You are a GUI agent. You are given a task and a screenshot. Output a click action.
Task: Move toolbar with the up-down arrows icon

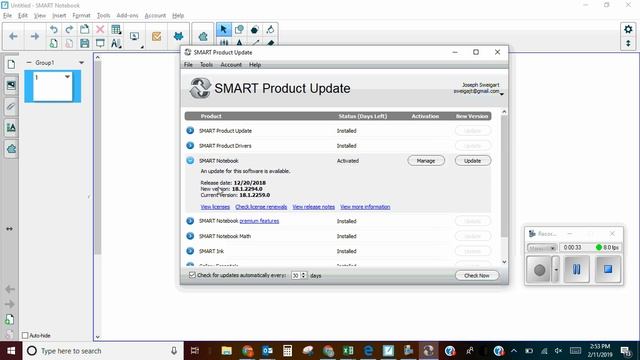point(628,43)
